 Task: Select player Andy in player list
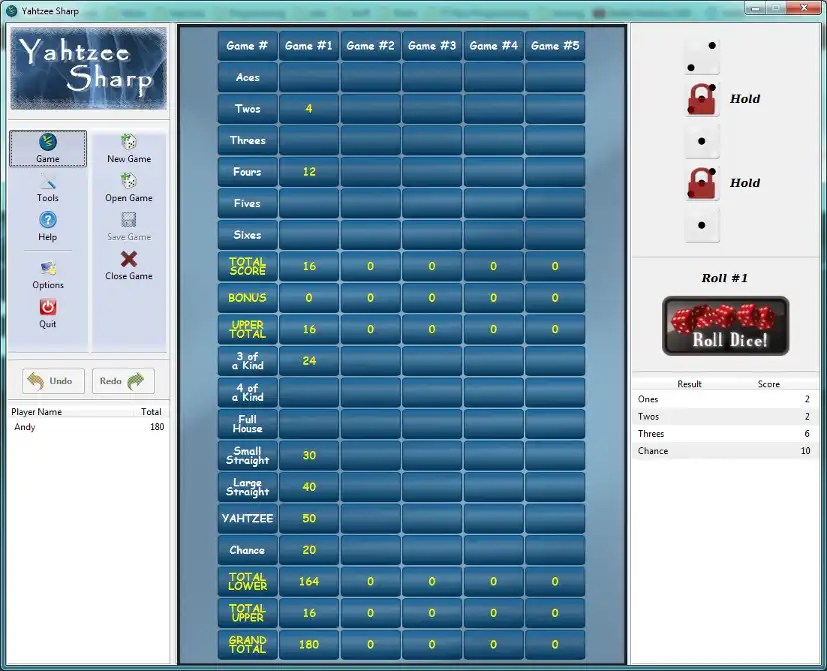[89, 427]
